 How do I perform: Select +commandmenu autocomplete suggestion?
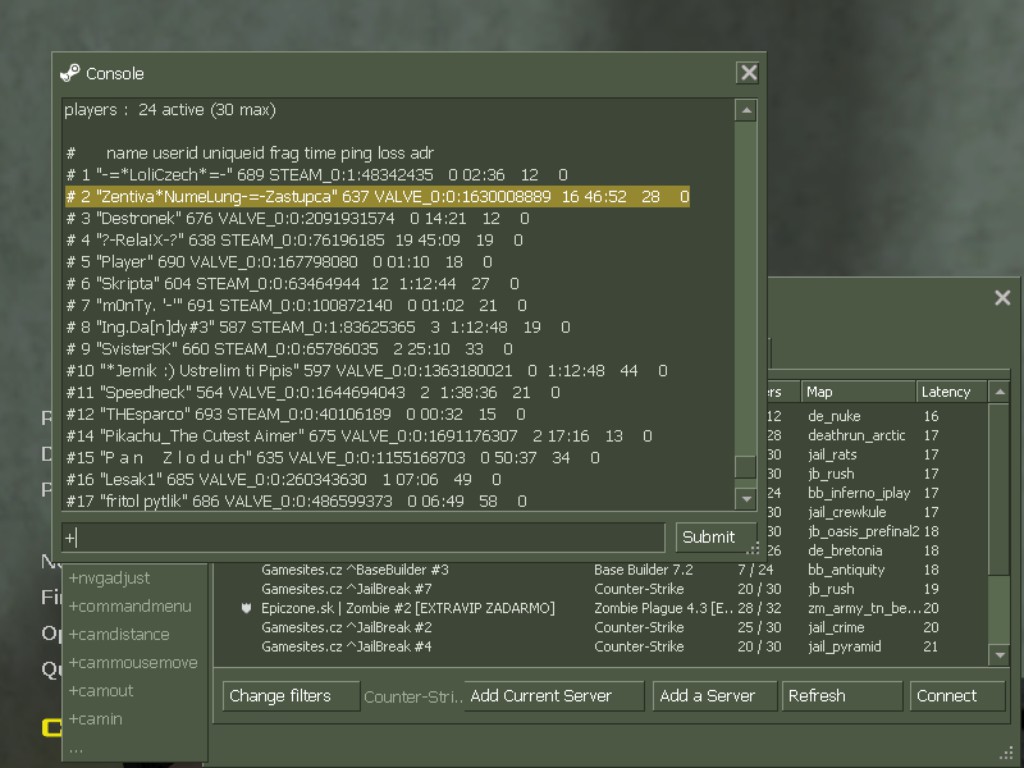click(x=130, y=606)
